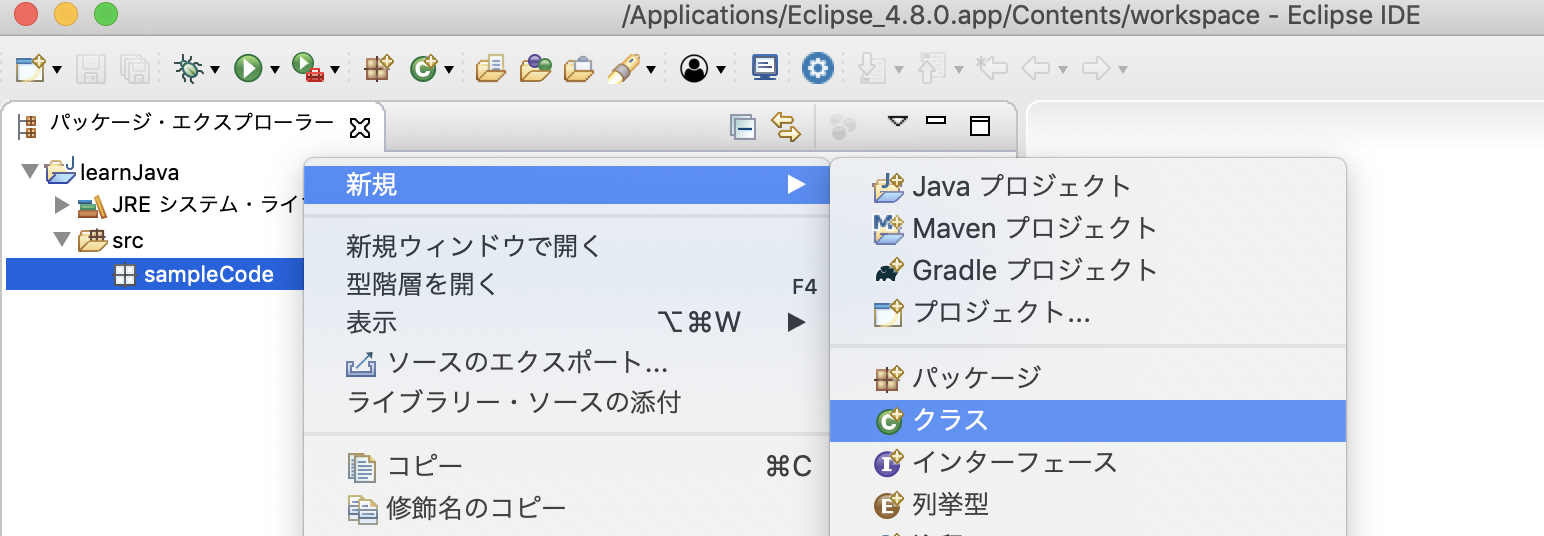Select the sampleCode package

(x=193, y=274)
